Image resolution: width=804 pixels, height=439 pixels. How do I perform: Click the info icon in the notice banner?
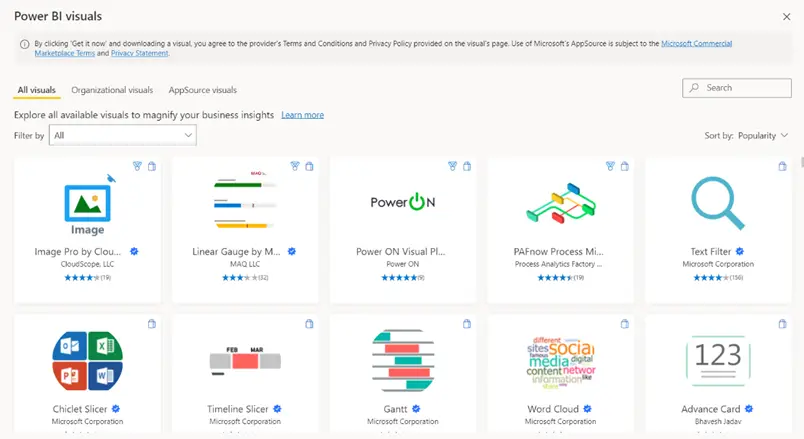(25, 44)
